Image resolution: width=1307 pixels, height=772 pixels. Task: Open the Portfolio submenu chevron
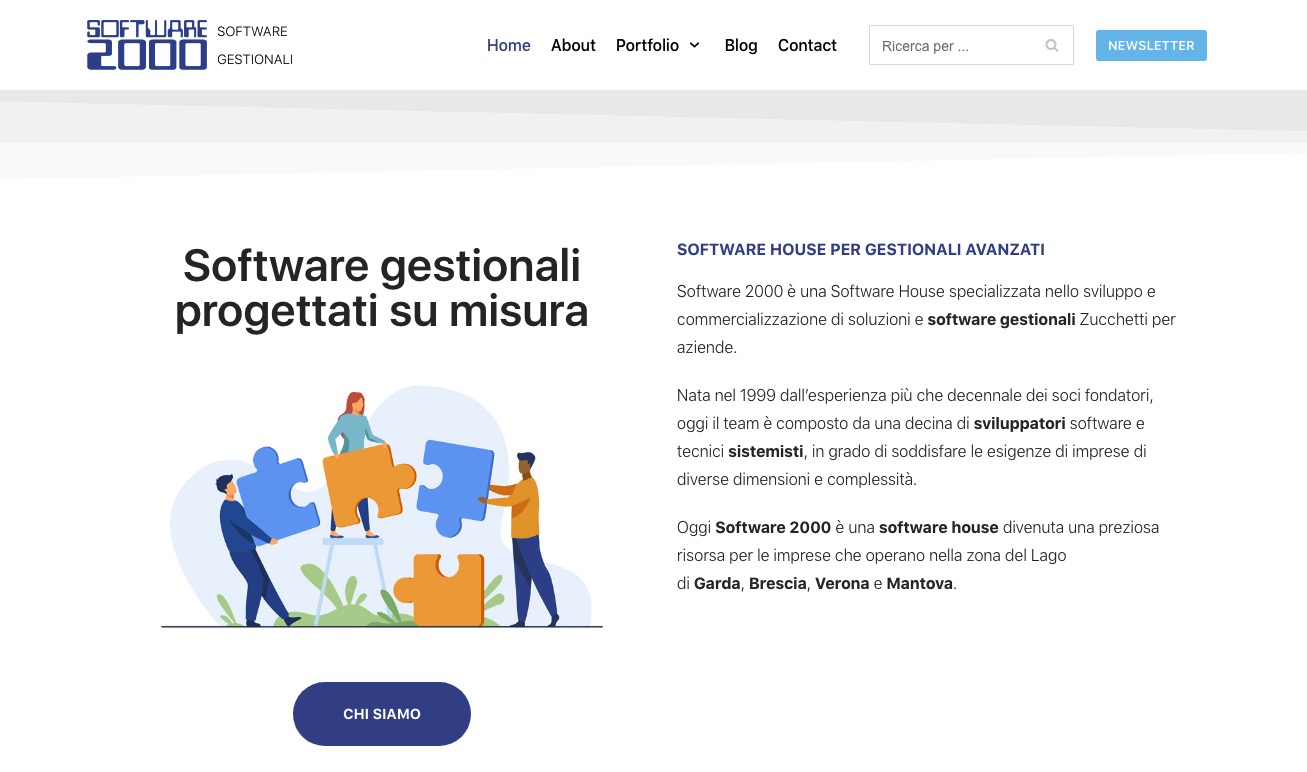point(694,45)
